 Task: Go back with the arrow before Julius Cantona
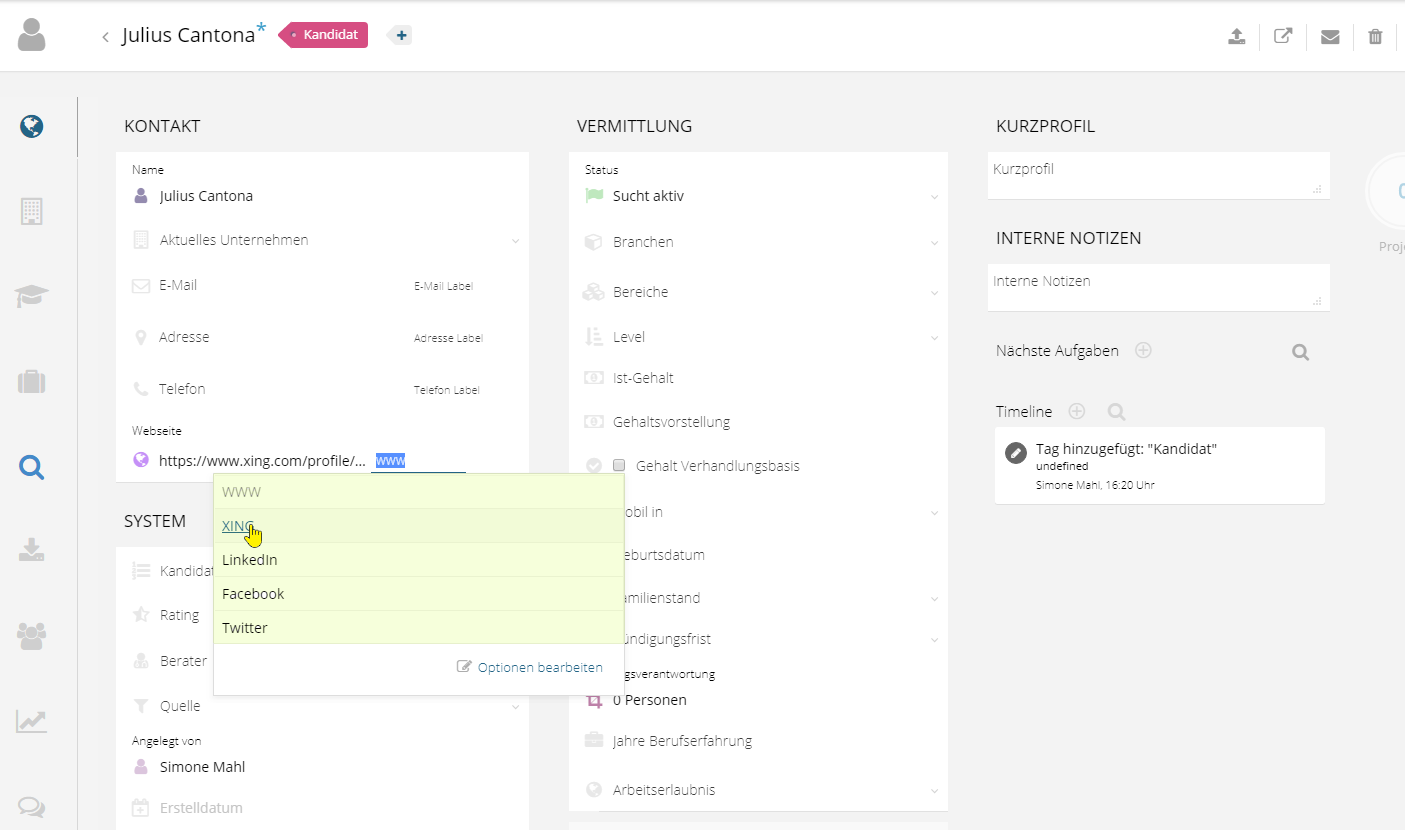pos(105,37)
